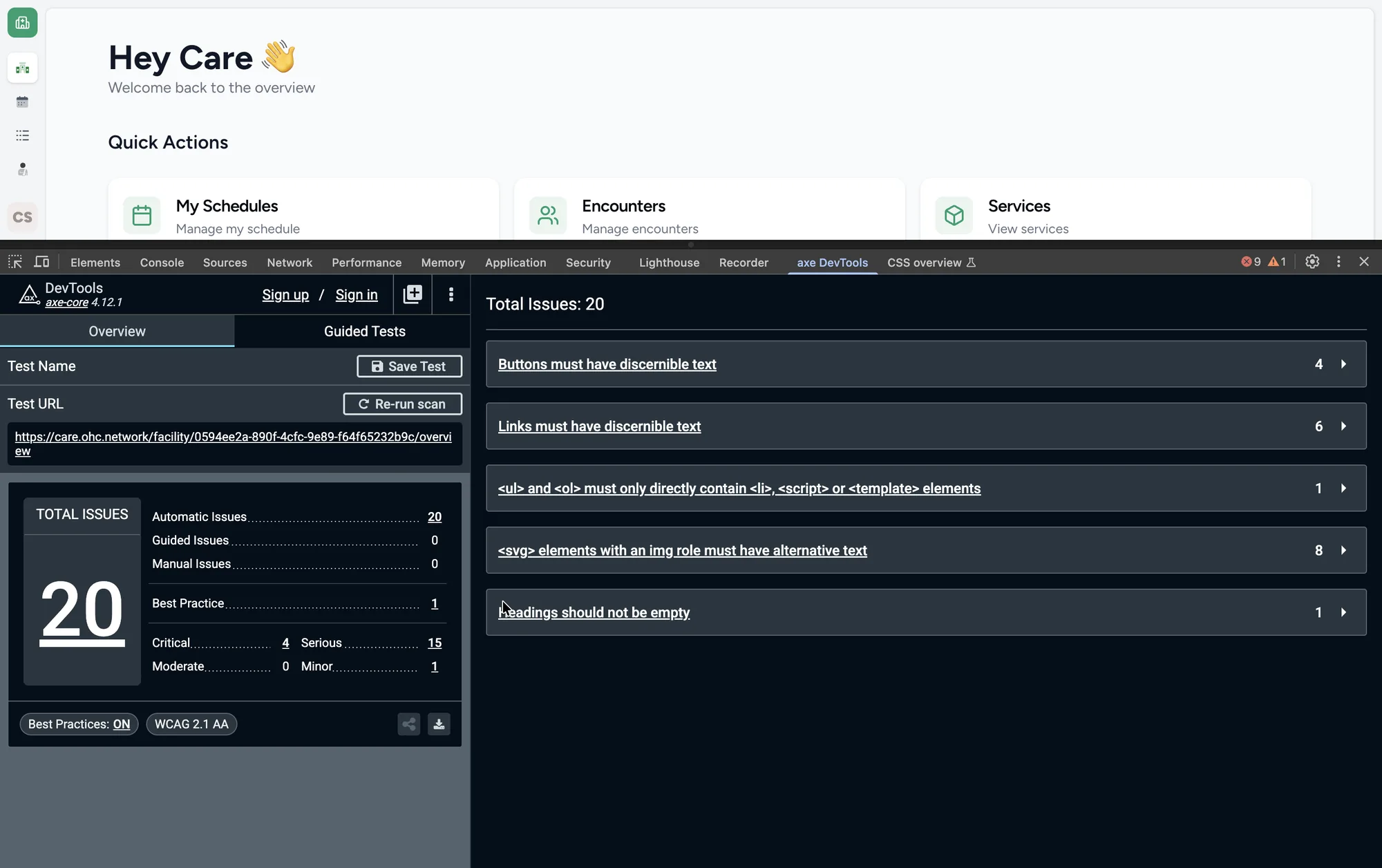
Task: Open the Links must have discernible text rule
Action: point(599,426)
